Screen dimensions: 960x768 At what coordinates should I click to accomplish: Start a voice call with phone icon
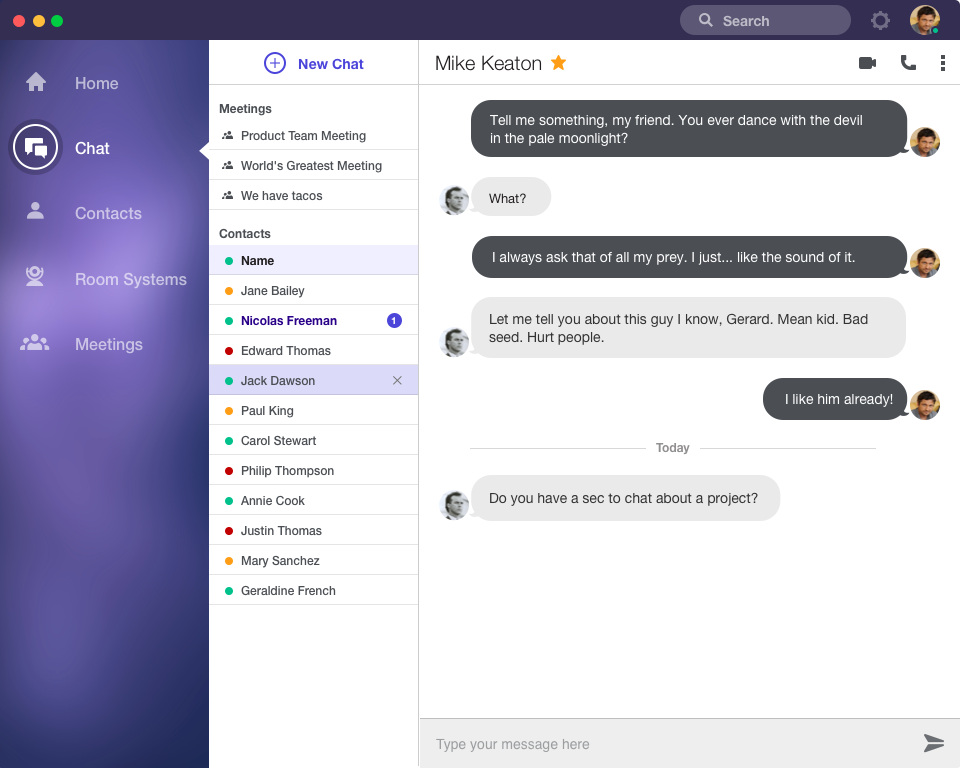(908, 62)
